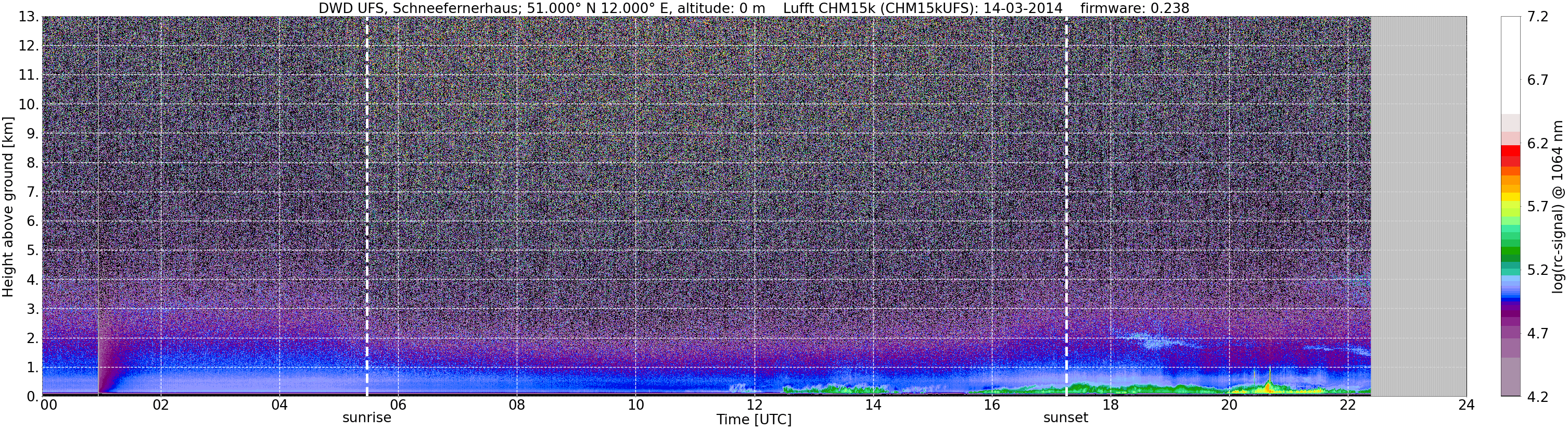
Task: Click the '5.' tick on the height axis
Action: pyautogui.click(x=32, y=250)
